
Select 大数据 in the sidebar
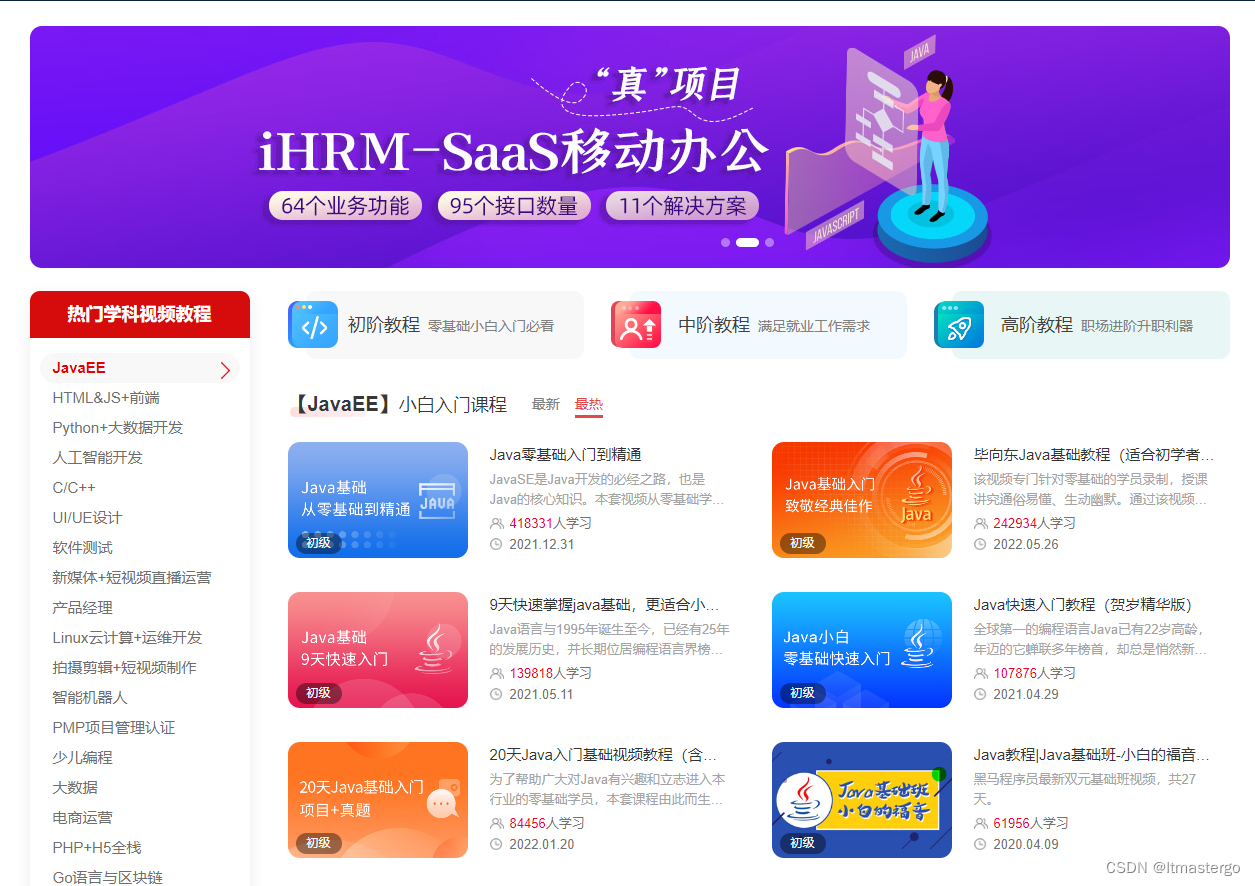point(75,788)
